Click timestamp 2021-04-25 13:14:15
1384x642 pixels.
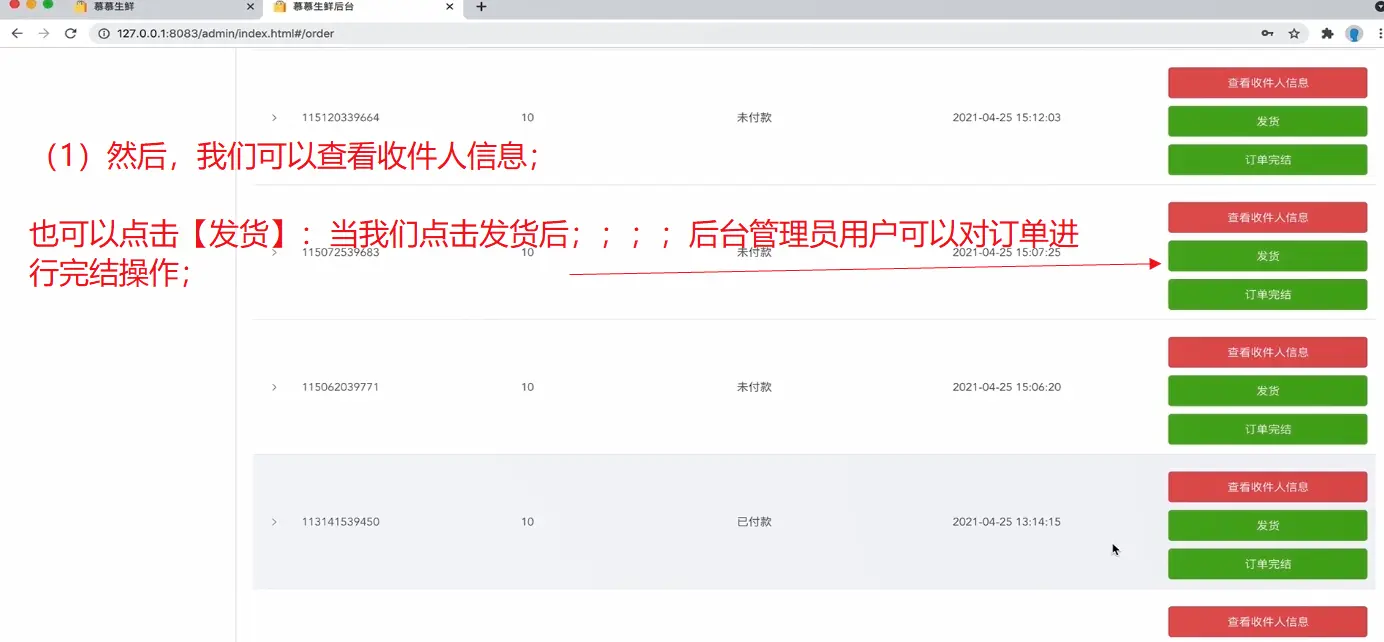point(1007,522)
